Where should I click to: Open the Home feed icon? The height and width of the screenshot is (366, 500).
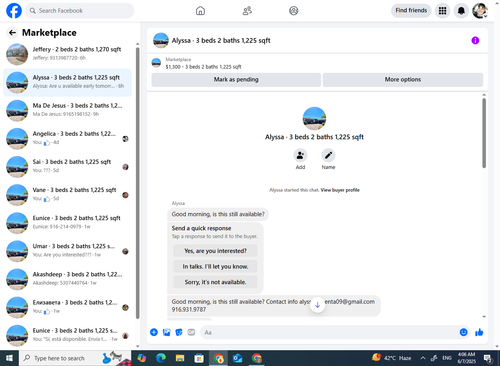(200, 11)
